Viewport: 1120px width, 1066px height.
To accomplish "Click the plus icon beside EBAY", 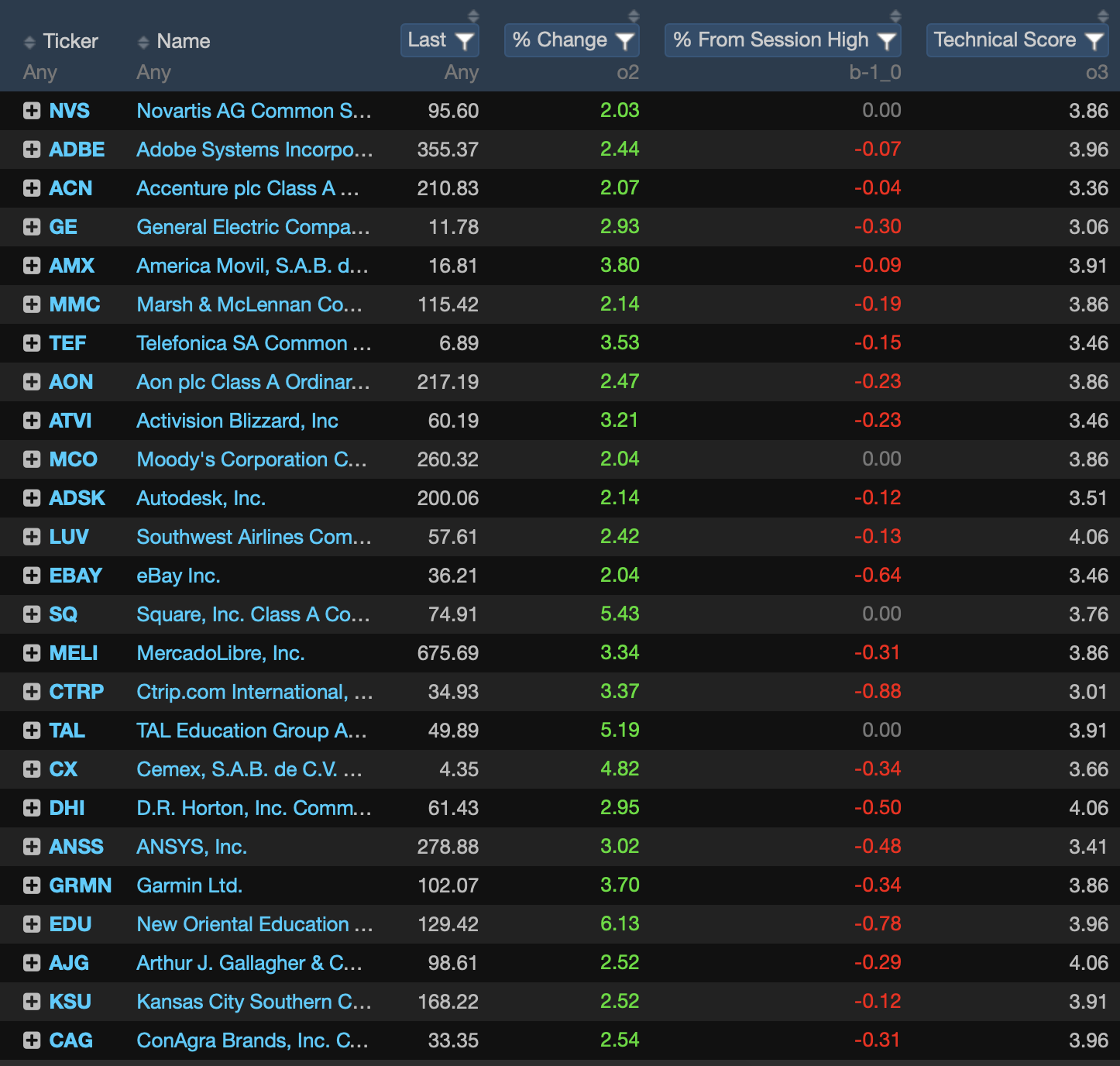I will click(32, 576).
